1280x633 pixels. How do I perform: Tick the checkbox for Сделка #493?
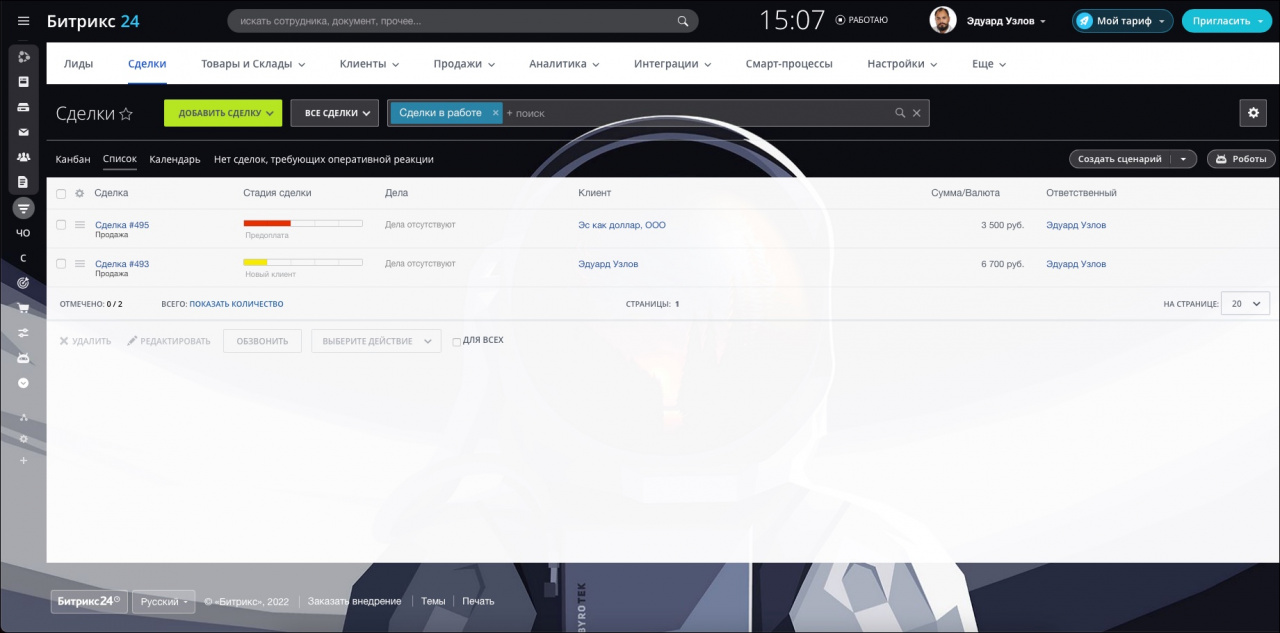61,264
